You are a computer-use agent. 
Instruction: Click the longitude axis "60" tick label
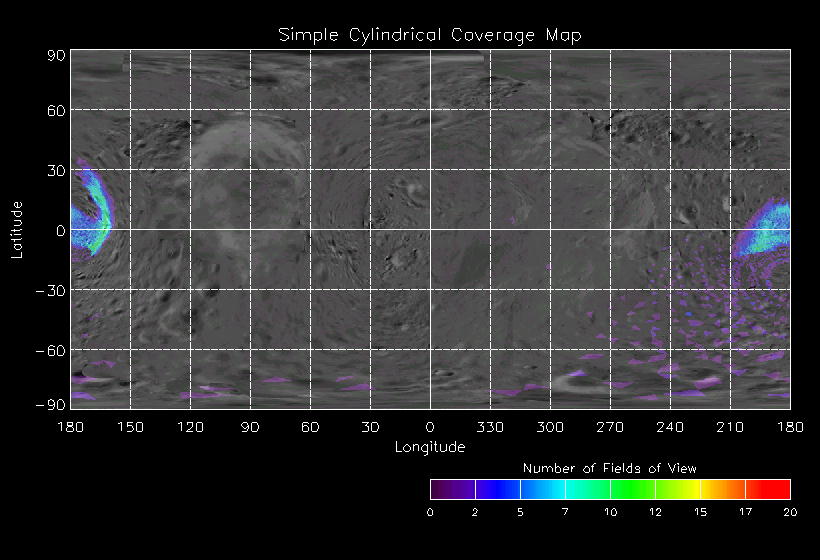310,427
